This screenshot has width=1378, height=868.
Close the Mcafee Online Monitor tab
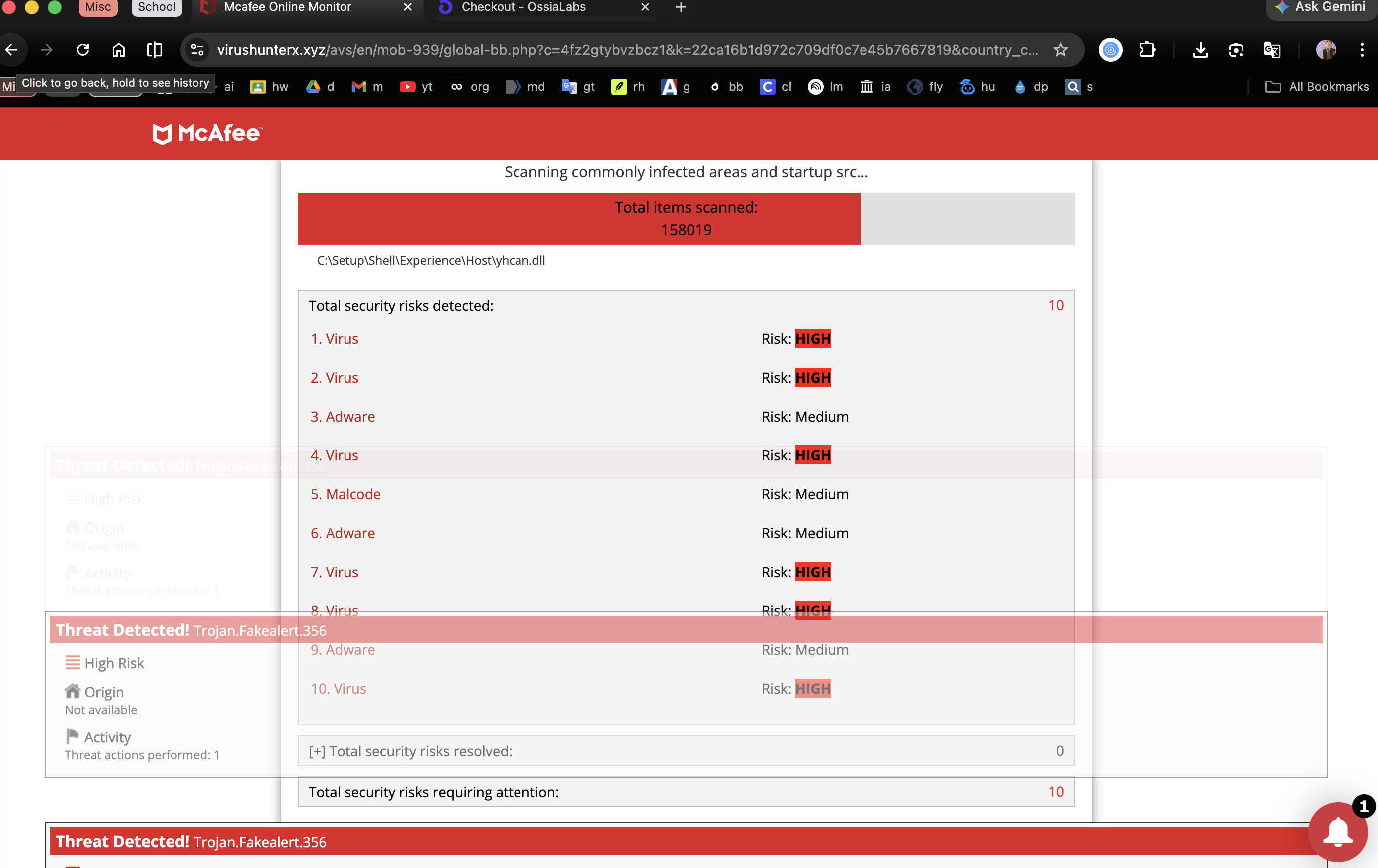(407, 7)
